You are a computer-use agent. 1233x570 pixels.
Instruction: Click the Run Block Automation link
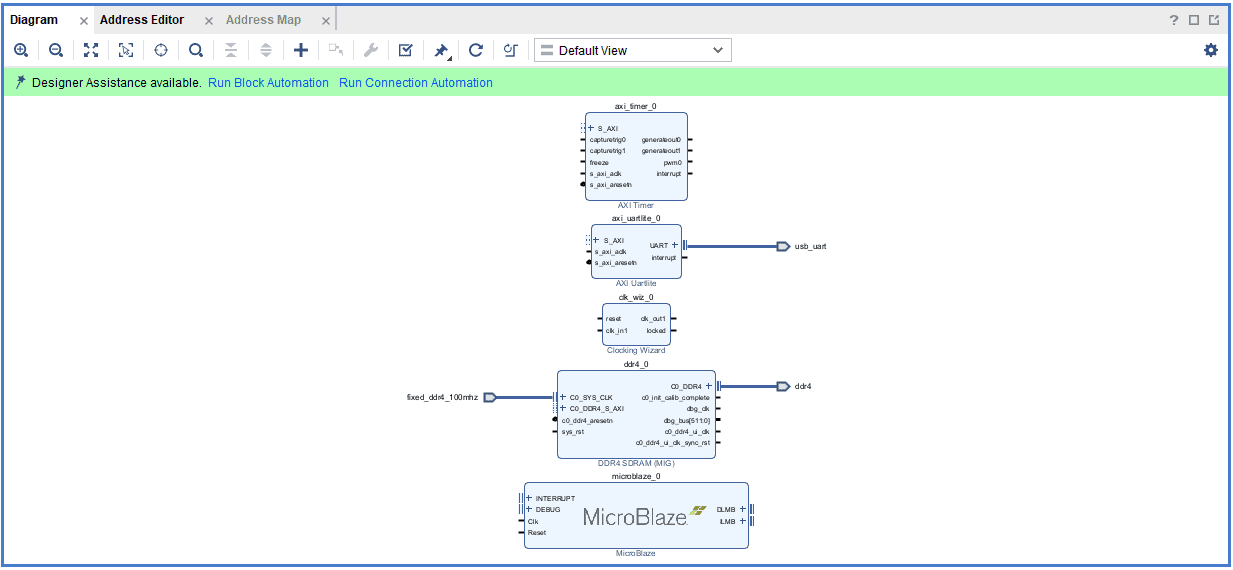point(268,83)
